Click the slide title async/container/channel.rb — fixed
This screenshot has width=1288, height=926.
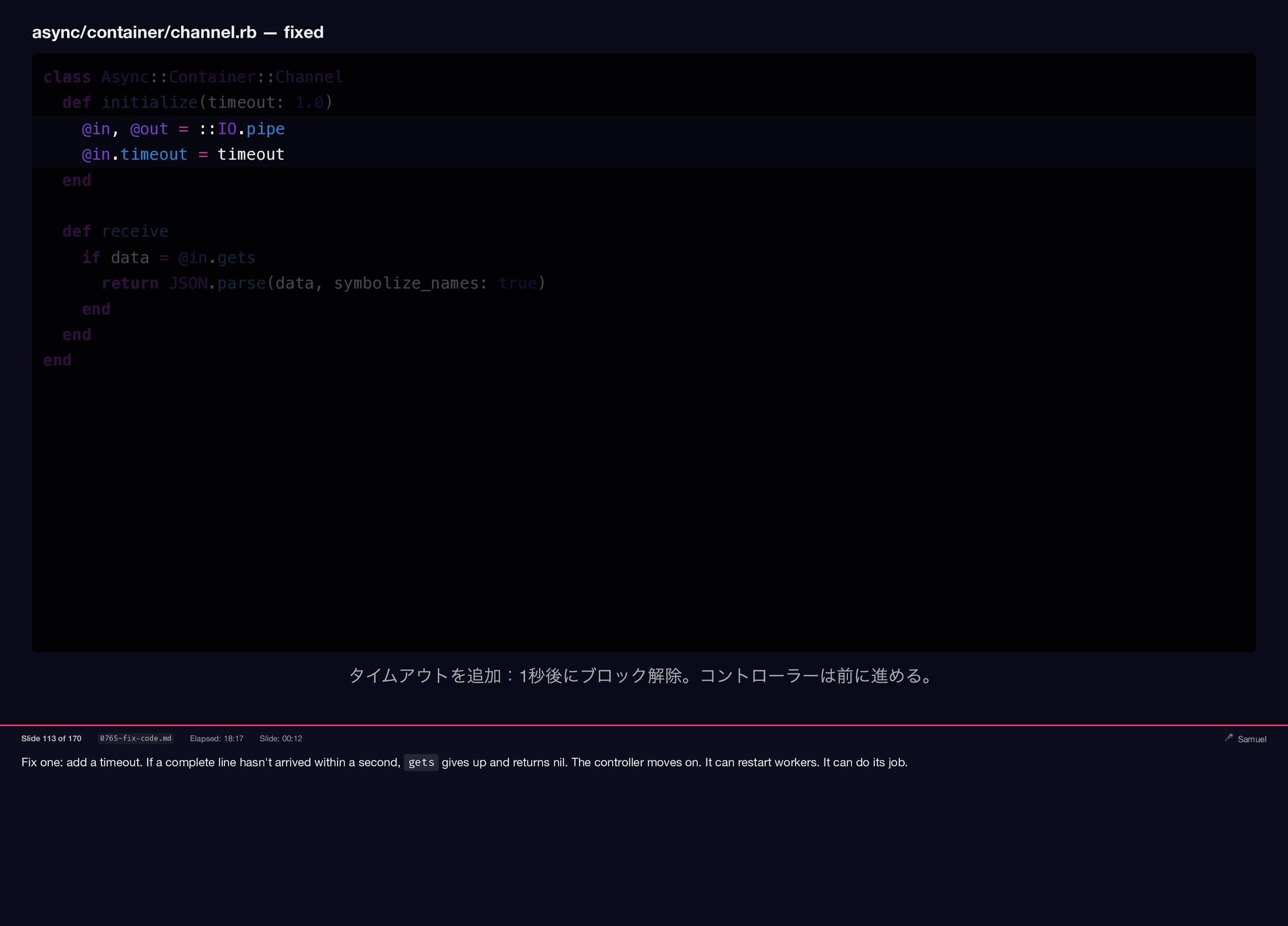[178, 32]
